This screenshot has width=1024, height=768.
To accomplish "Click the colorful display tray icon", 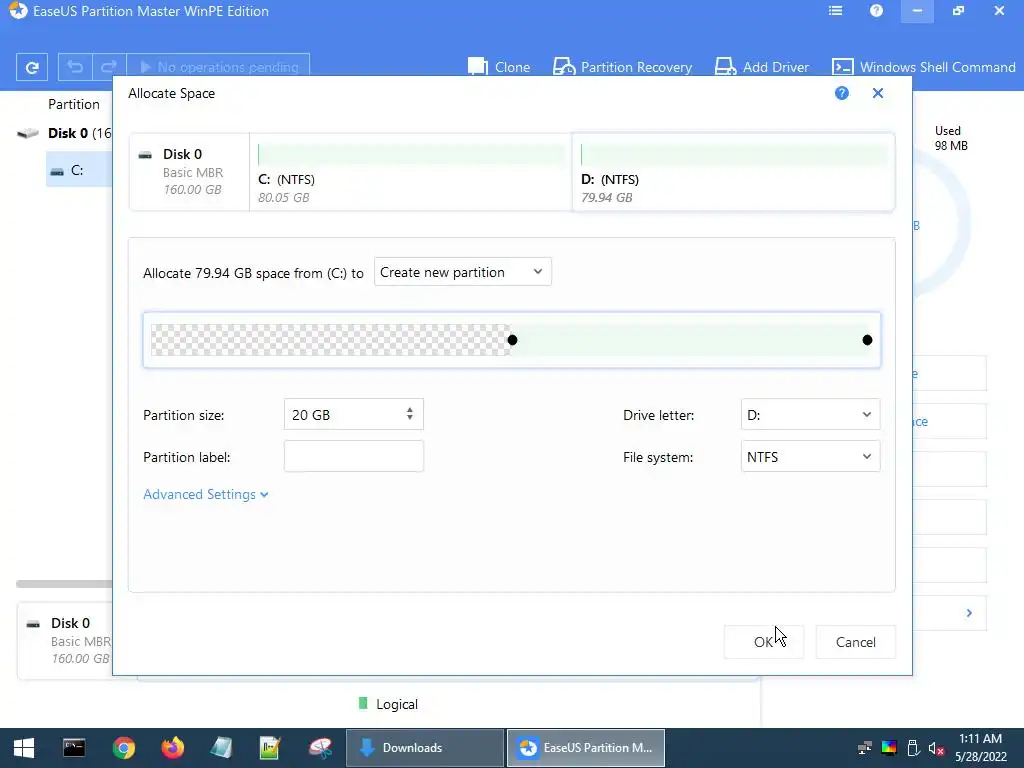I will tap(889, 748).
